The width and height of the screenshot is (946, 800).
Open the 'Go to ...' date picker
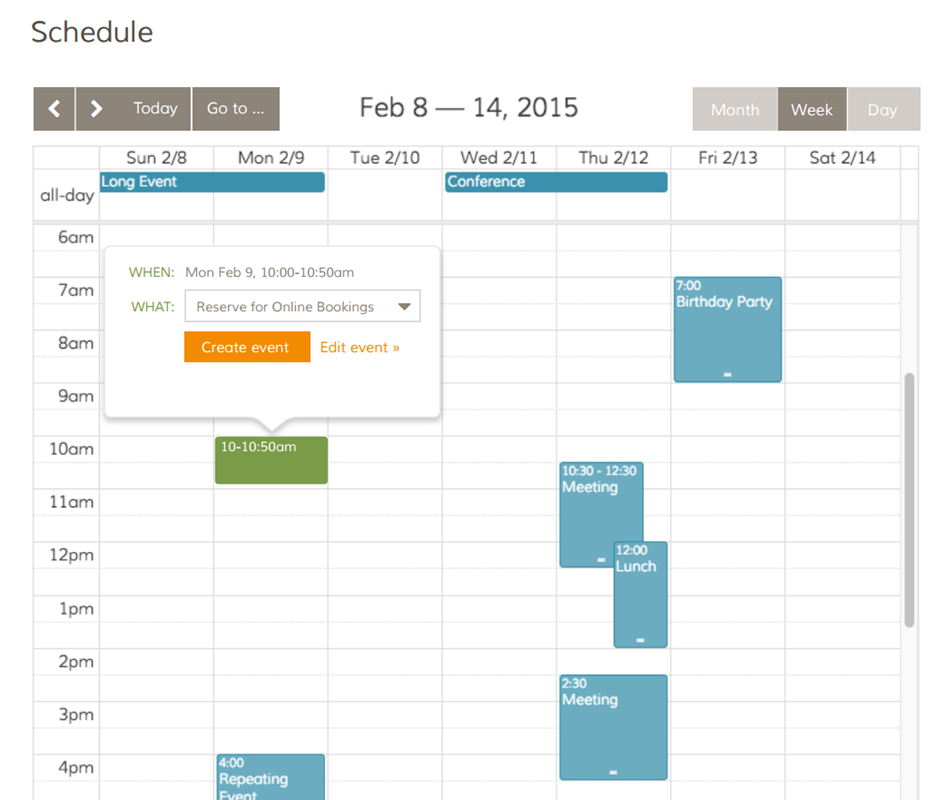point(236,109)
